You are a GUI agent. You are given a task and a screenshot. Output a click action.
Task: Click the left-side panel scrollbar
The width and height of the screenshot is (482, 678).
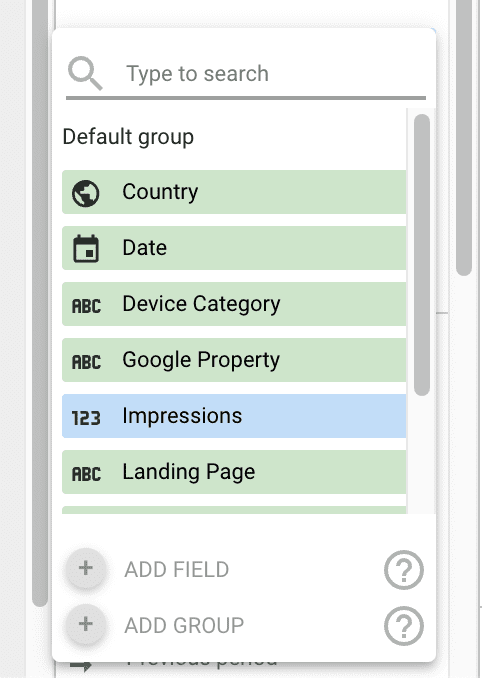point(40,303)
